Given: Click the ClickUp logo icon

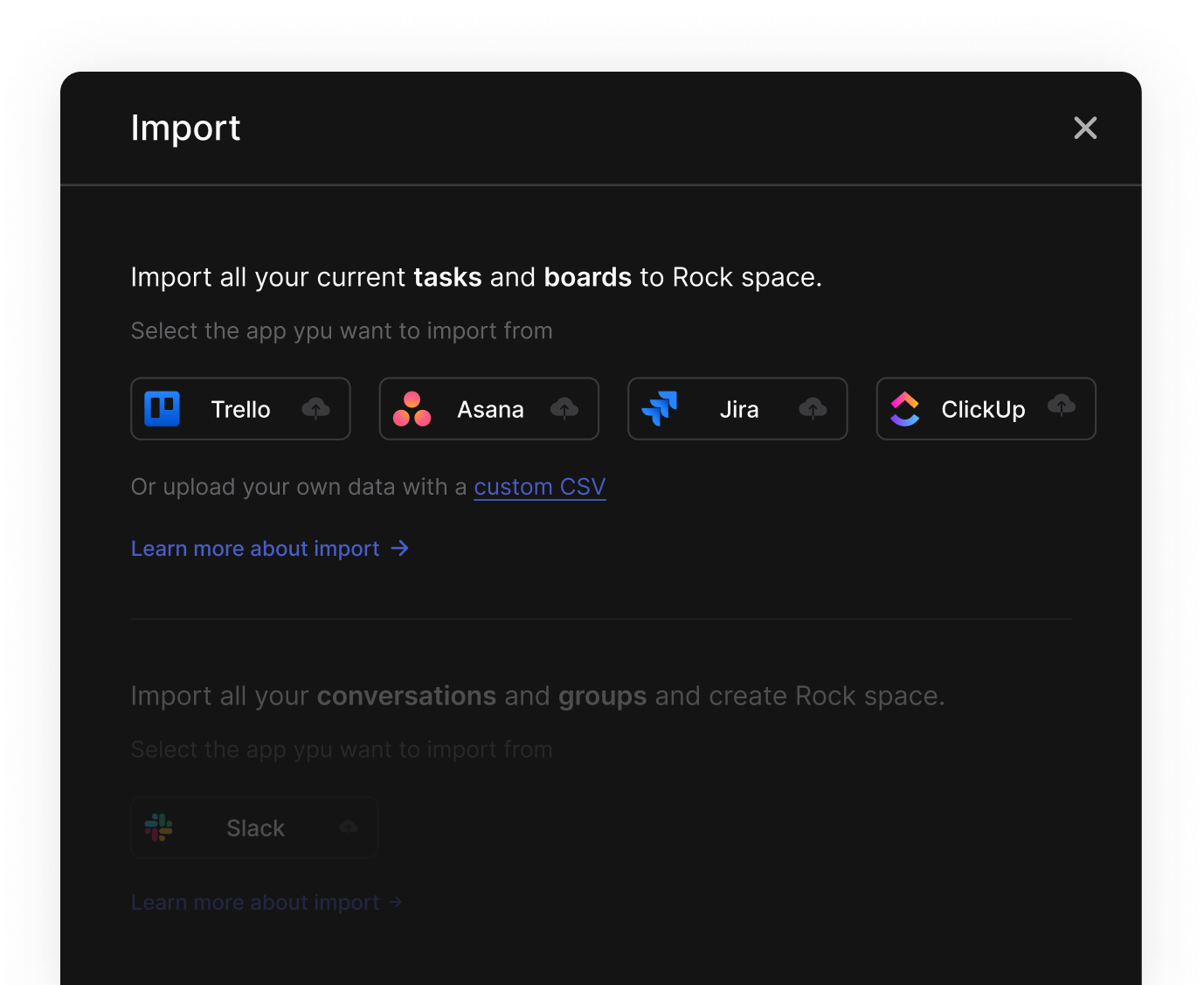Looking at the screenshot, I should click(905, 408).
